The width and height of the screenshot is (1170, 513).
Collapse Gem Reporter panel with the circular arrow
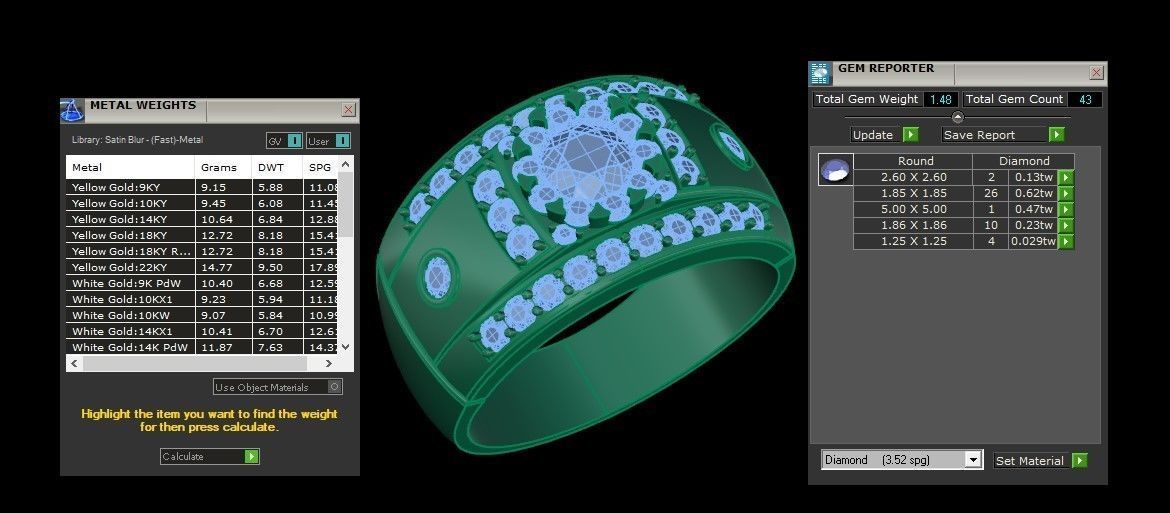pyautogui.click(x=958, y=117)
